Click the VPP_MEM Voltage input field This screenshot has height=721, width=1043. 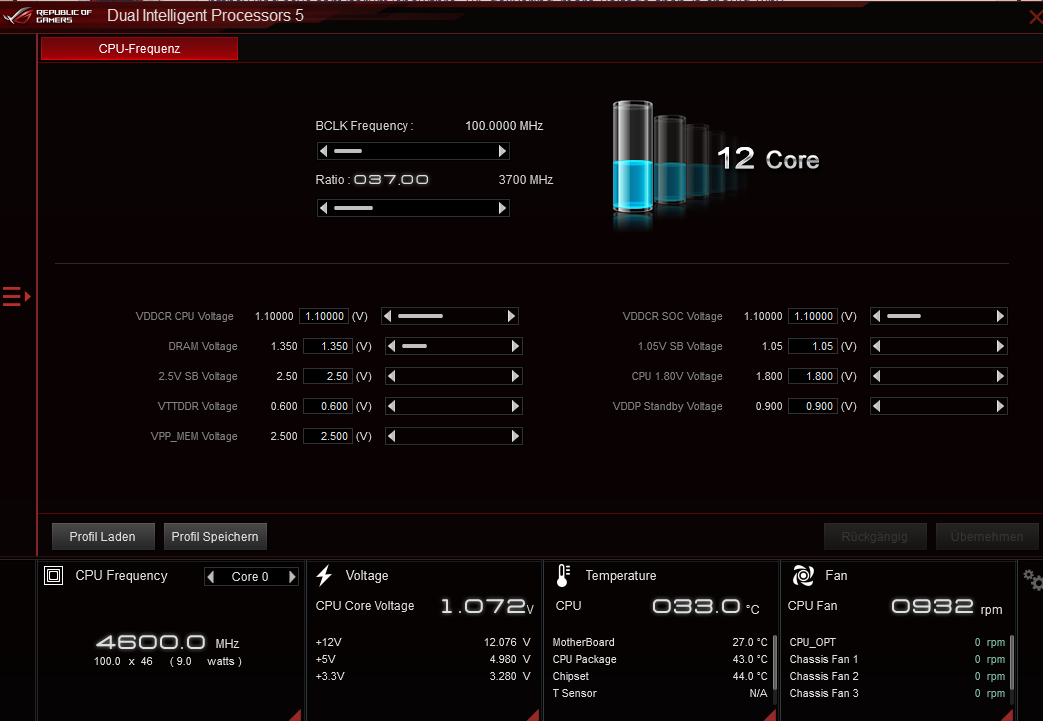coord(328,436)
